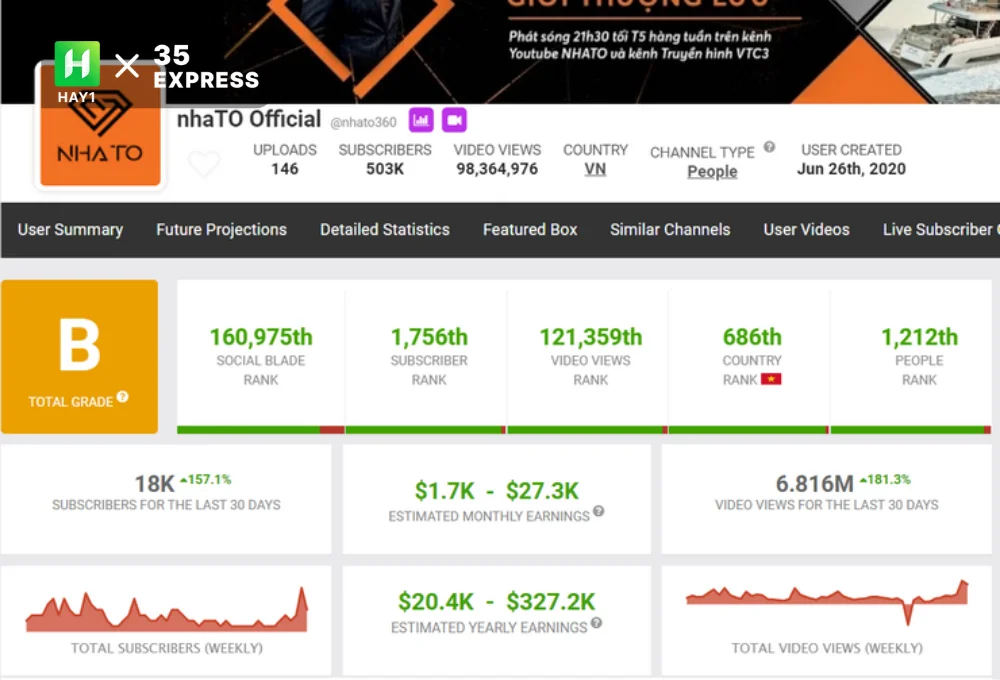
Task: Click the 503K subscribers count
Action: pyautogui.click(x=385, y=169)
